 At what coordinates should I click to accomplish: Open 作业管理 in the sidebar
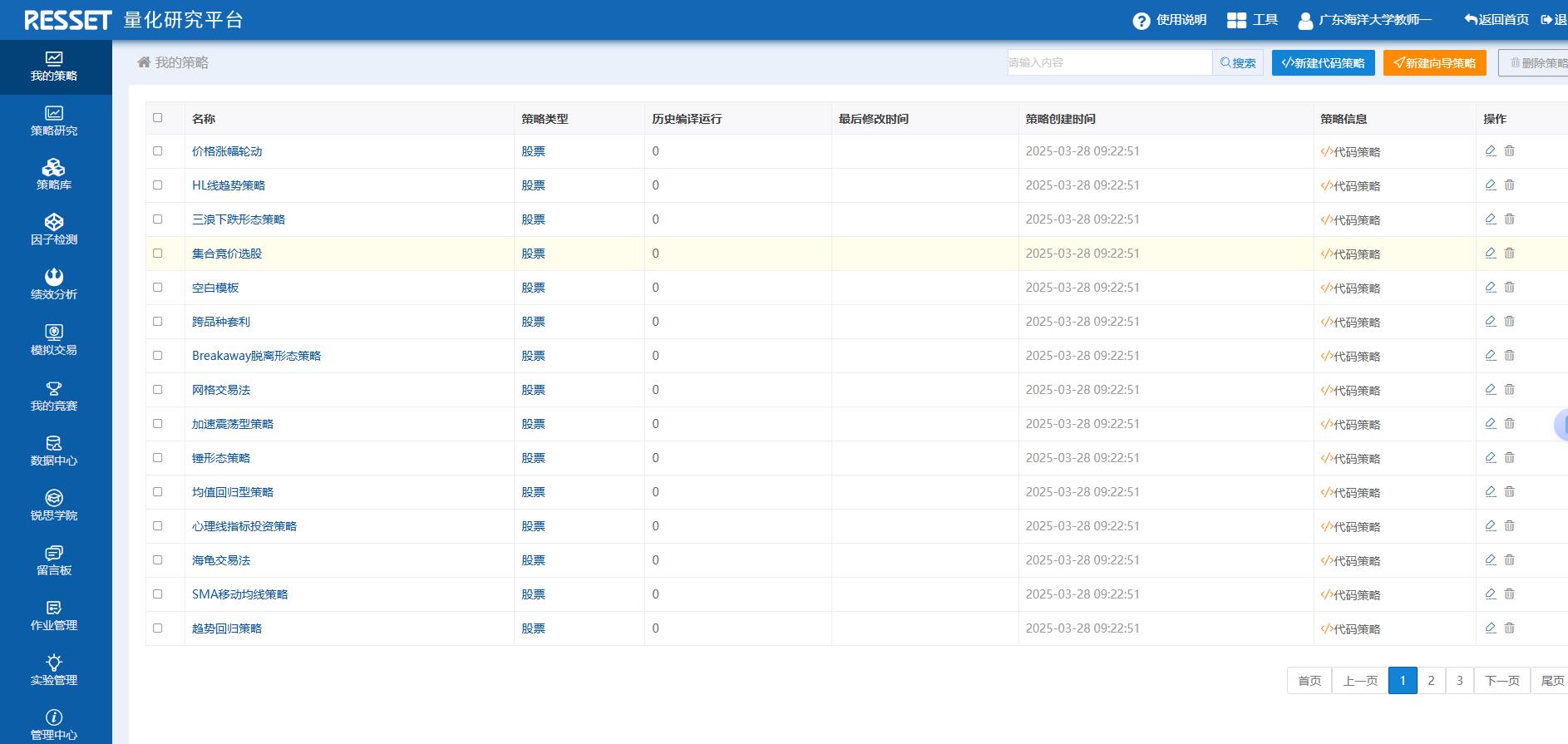[x=54, y=616]
